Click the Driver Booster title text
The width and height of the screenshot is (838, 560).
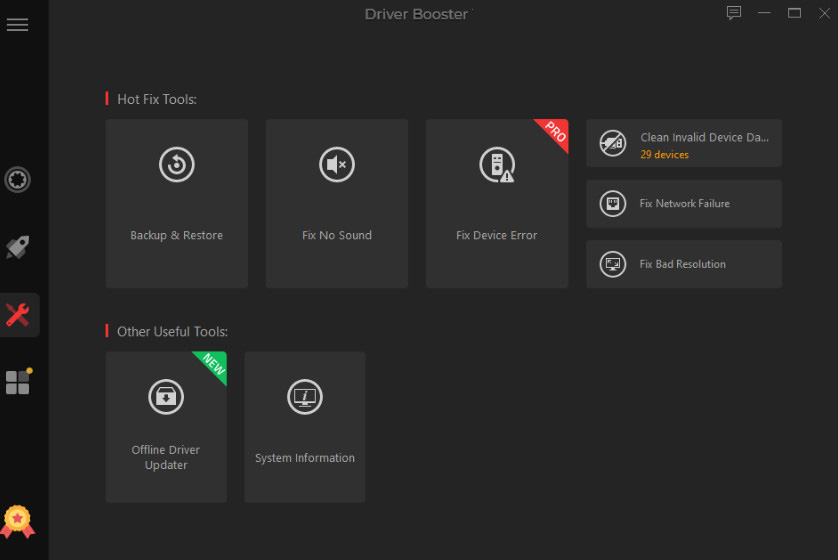(x=416, y=14)
